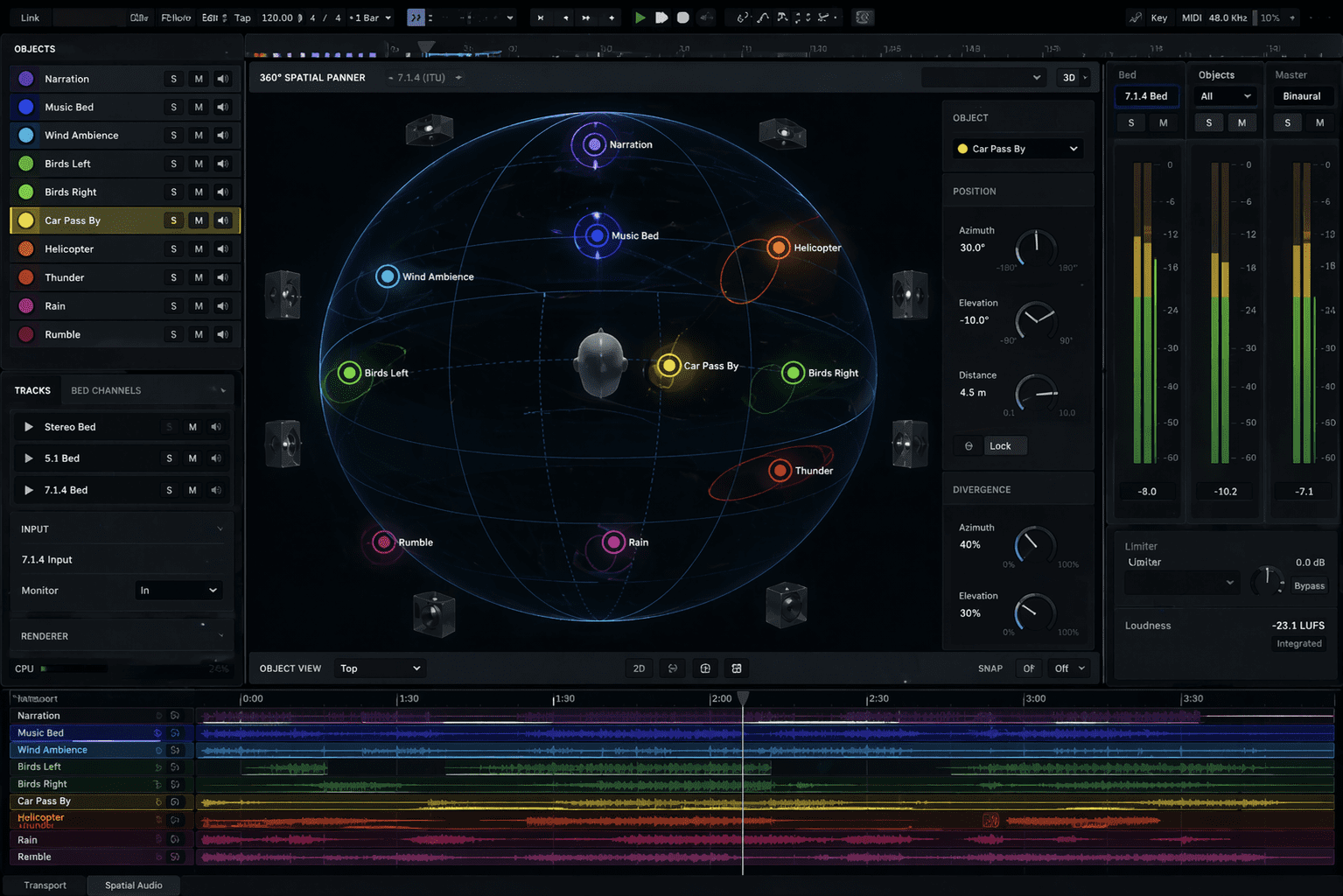Mute the Helicopter object's speaker icon
Viewport: 1343px width, 896px height.
pos(223,248)
